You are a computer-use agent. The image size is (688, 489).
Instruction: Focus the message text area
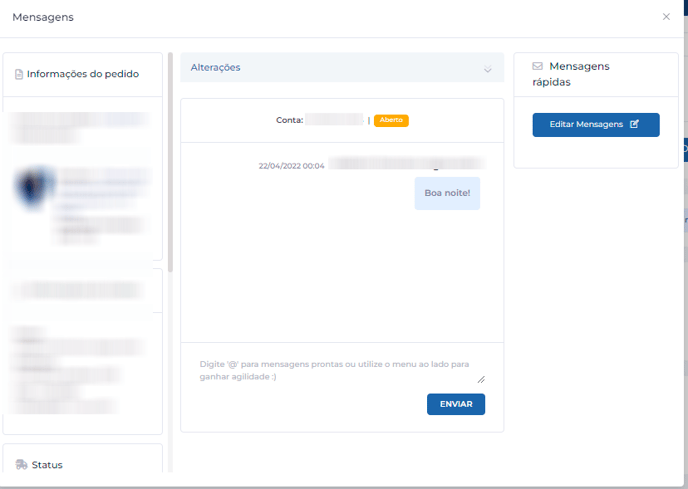tap(342, 370)
